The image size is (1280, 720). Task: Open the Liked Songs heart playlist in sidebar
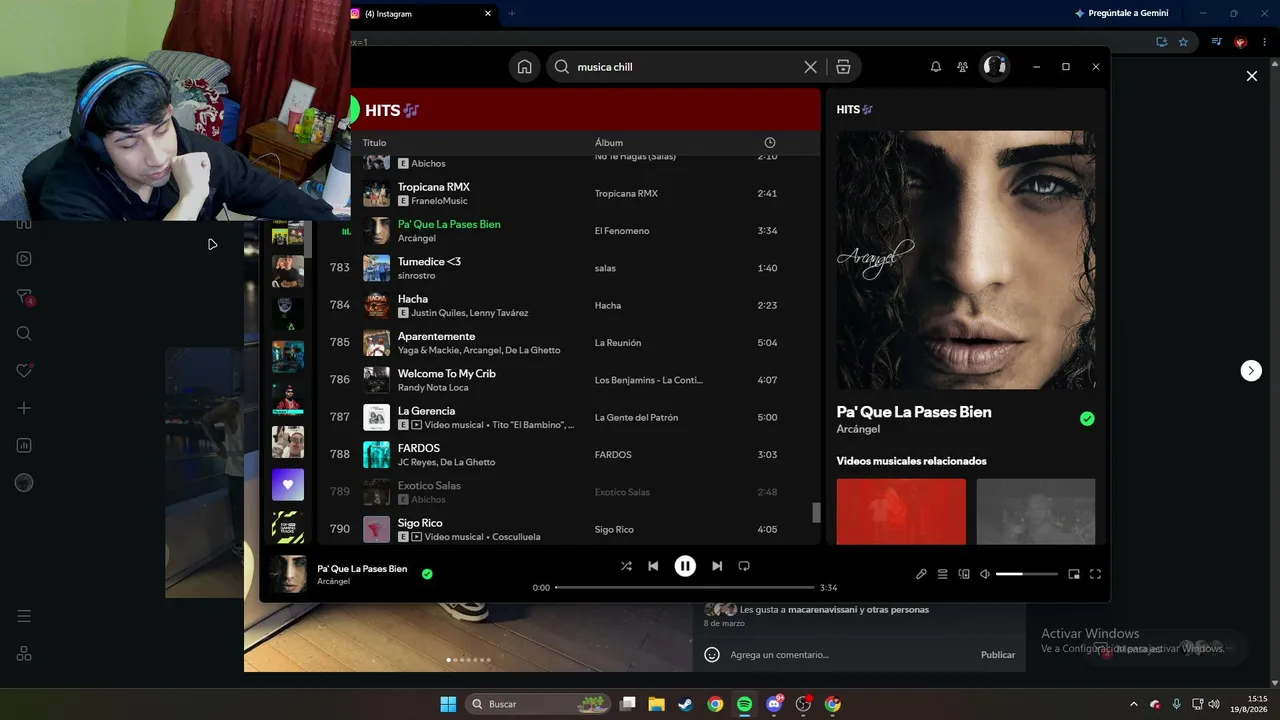[x=288, y=485]
